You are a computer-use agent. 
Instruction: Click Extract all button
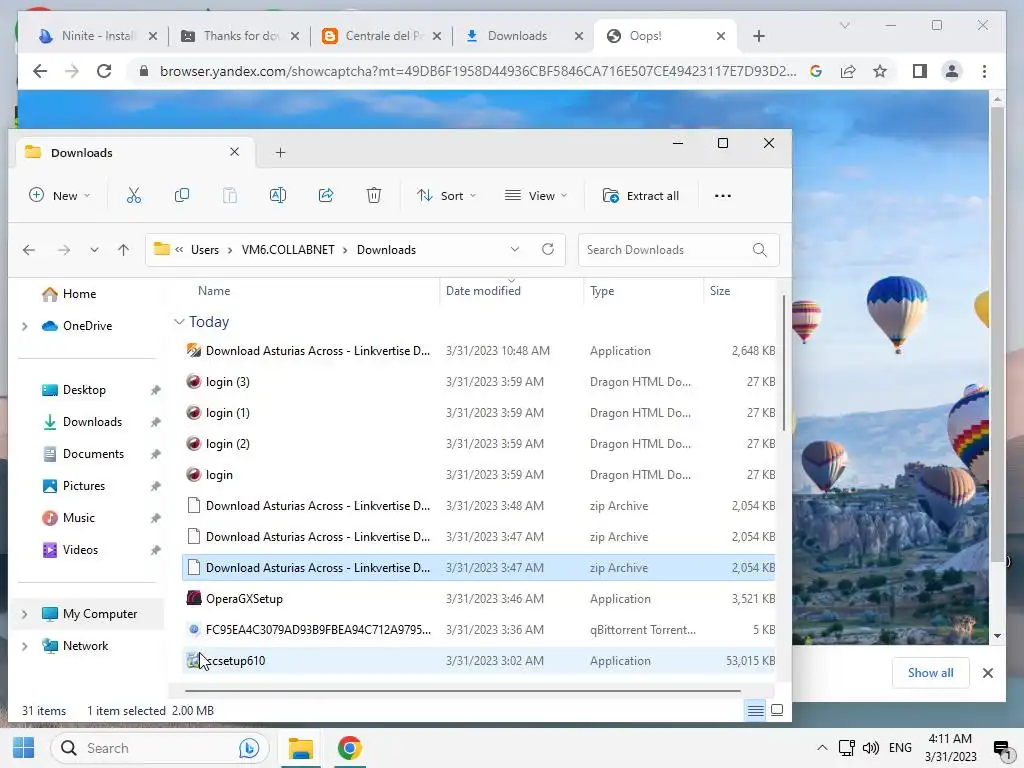tap(641, 196)
